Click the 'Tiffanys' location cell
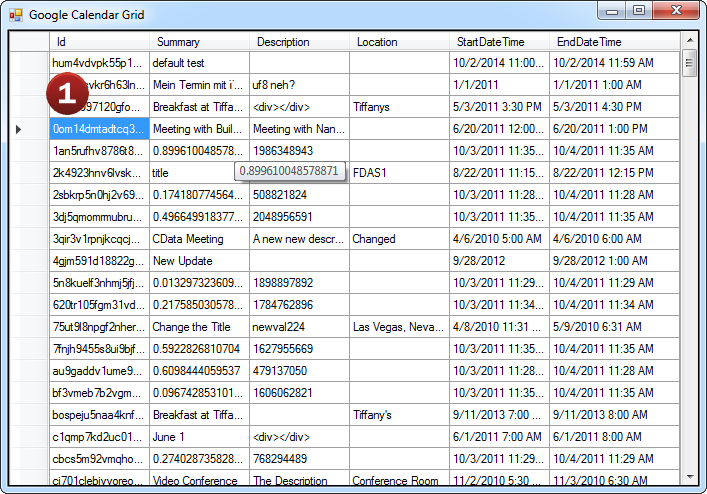Viewport: 707px width, 494px height. coord(399,106)
